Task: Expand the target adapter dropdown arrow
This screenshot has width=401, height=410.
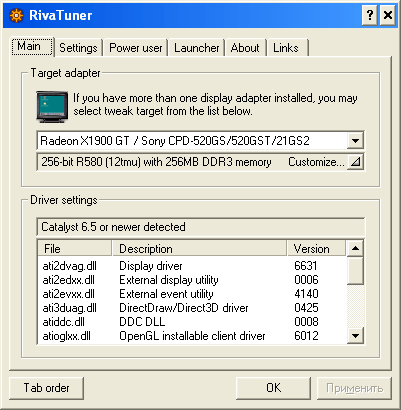Action: 355,141
